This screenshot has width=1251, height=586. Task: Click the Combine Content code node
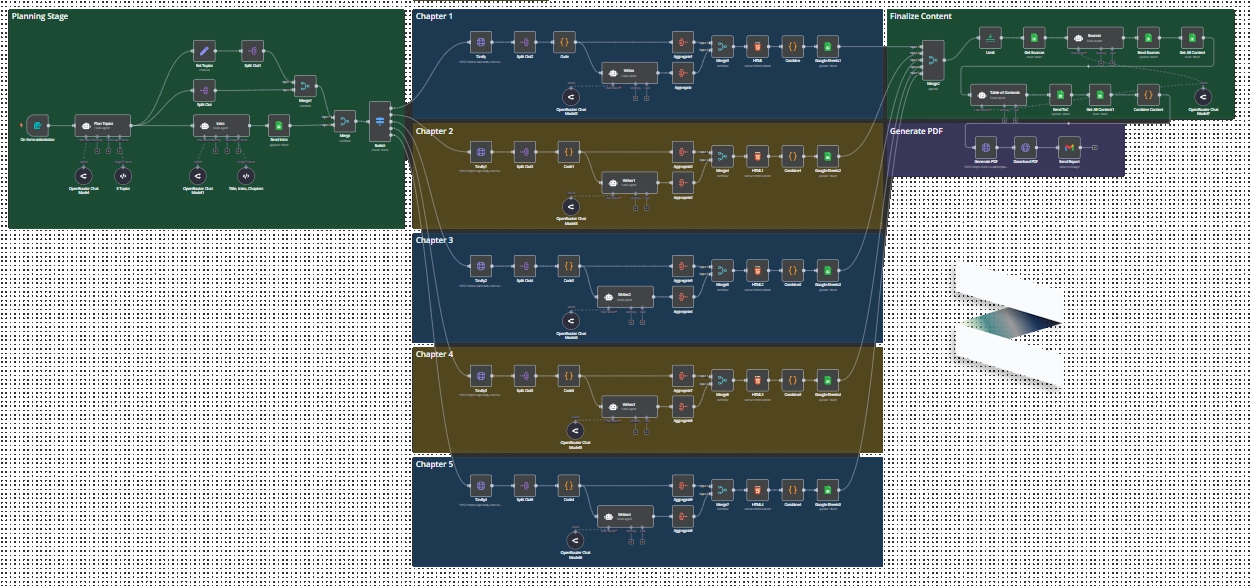point(1147,95)
